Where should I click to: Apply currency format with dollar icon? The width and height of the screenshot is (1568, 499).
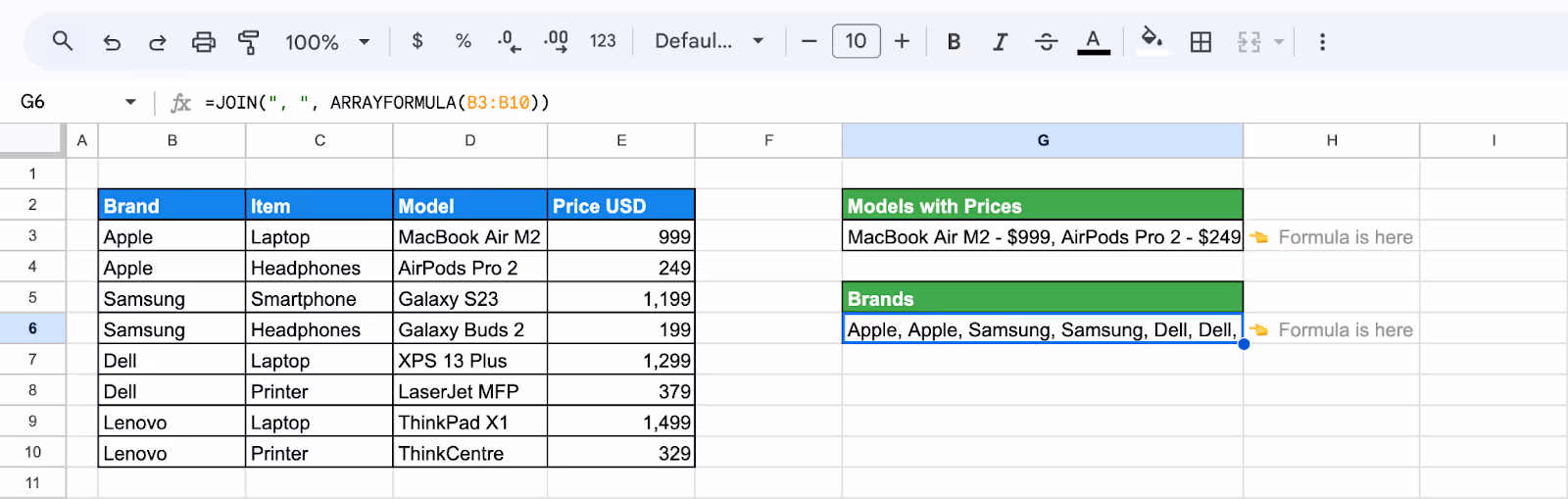417,41
